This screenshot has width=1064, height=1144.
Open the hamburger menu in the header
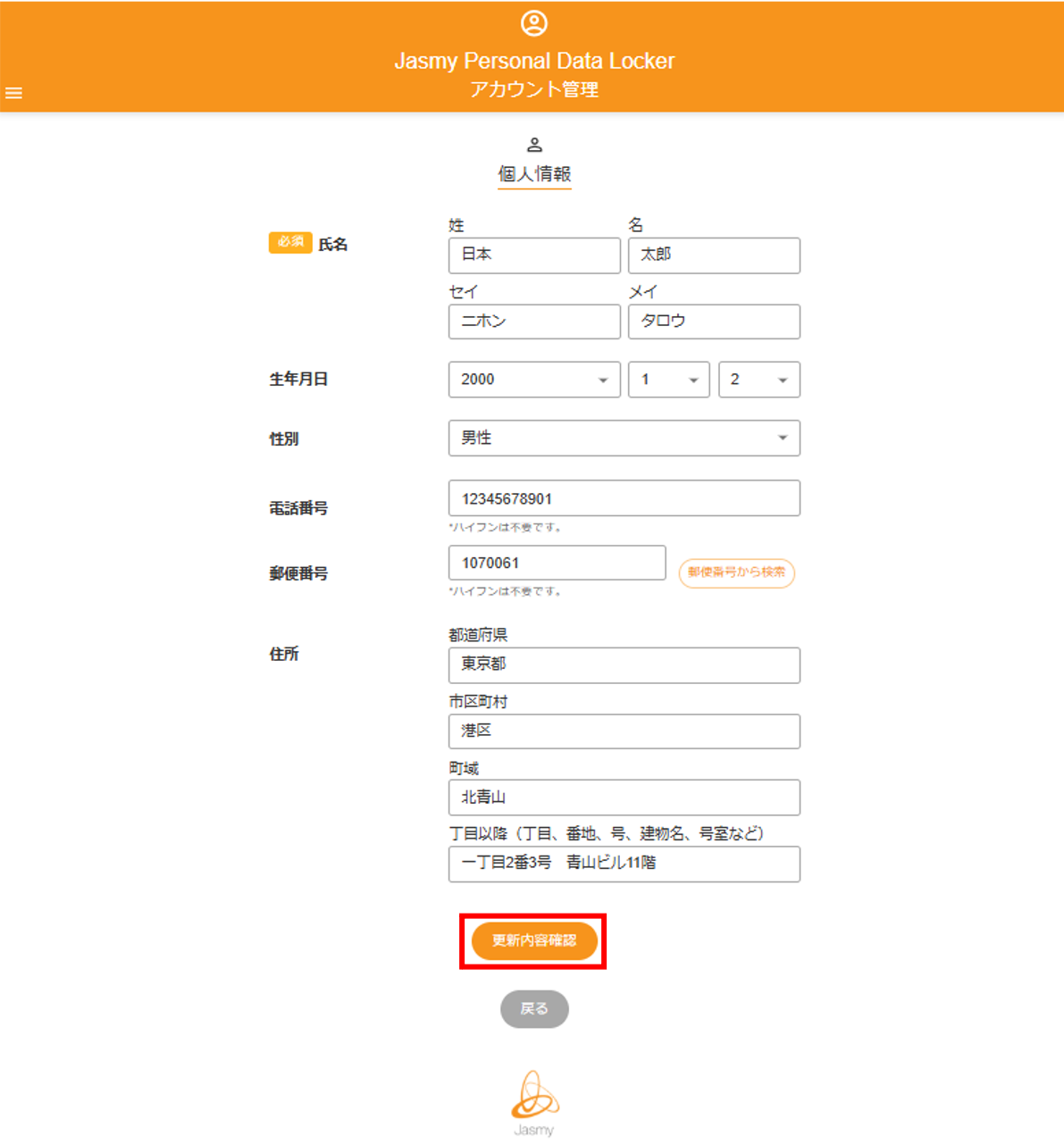pyautogui.click(x=13, y=93)
